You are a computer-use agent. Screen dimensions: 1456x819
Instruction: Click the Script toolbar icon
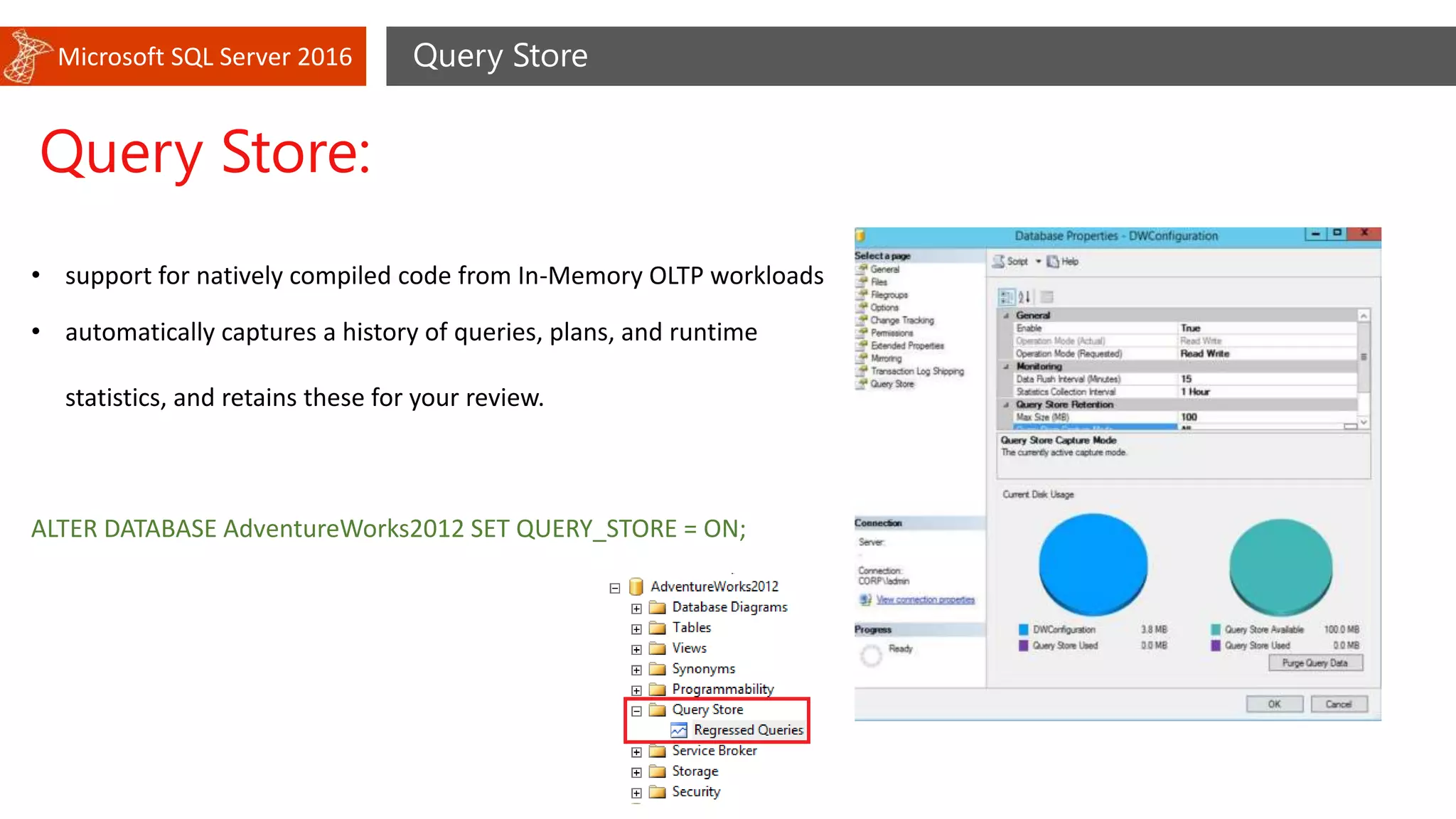click(x=999, y=262)
